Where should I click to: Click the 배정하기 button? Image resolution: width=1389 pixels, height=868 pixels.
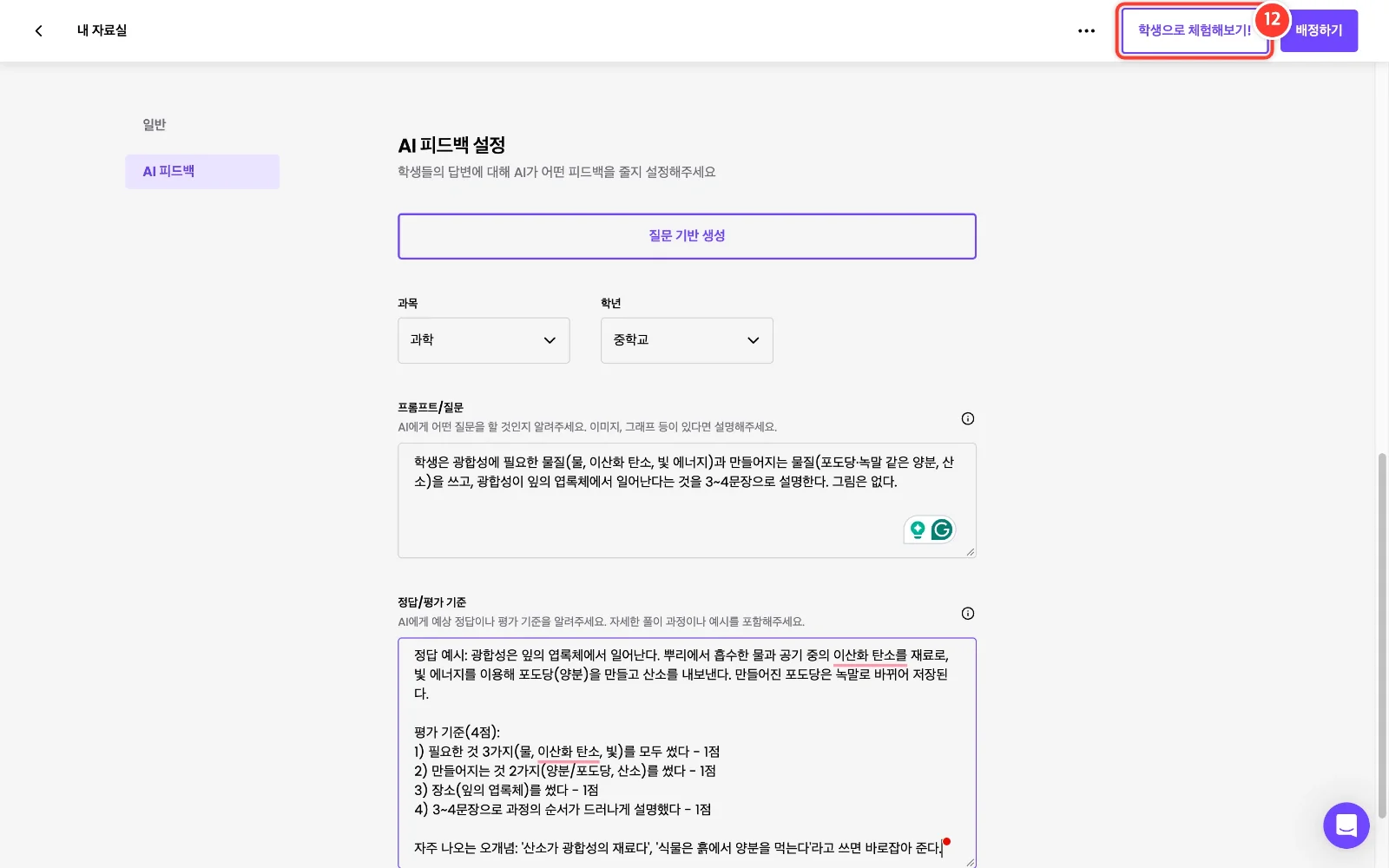pyautogui.click(x=1319, y=30)
